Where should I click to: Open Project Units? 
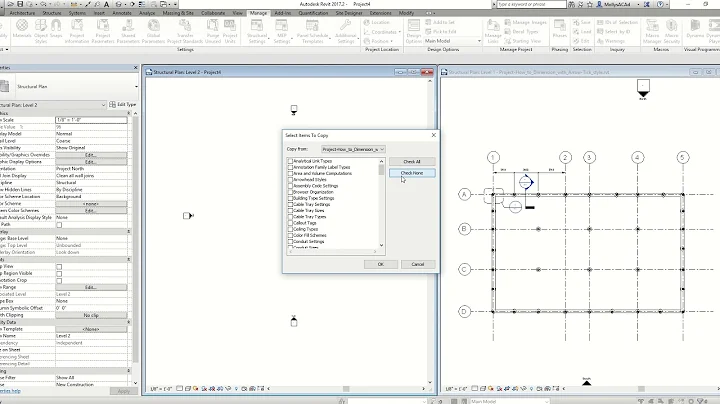pyautogui.click(x=230, y=30)
